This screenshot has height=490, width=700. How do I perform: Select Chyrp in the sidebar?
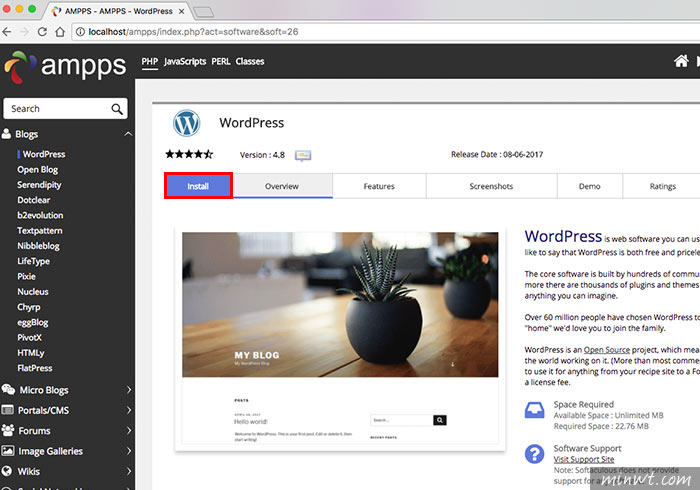pyautogui.click(x=29, y=307)
